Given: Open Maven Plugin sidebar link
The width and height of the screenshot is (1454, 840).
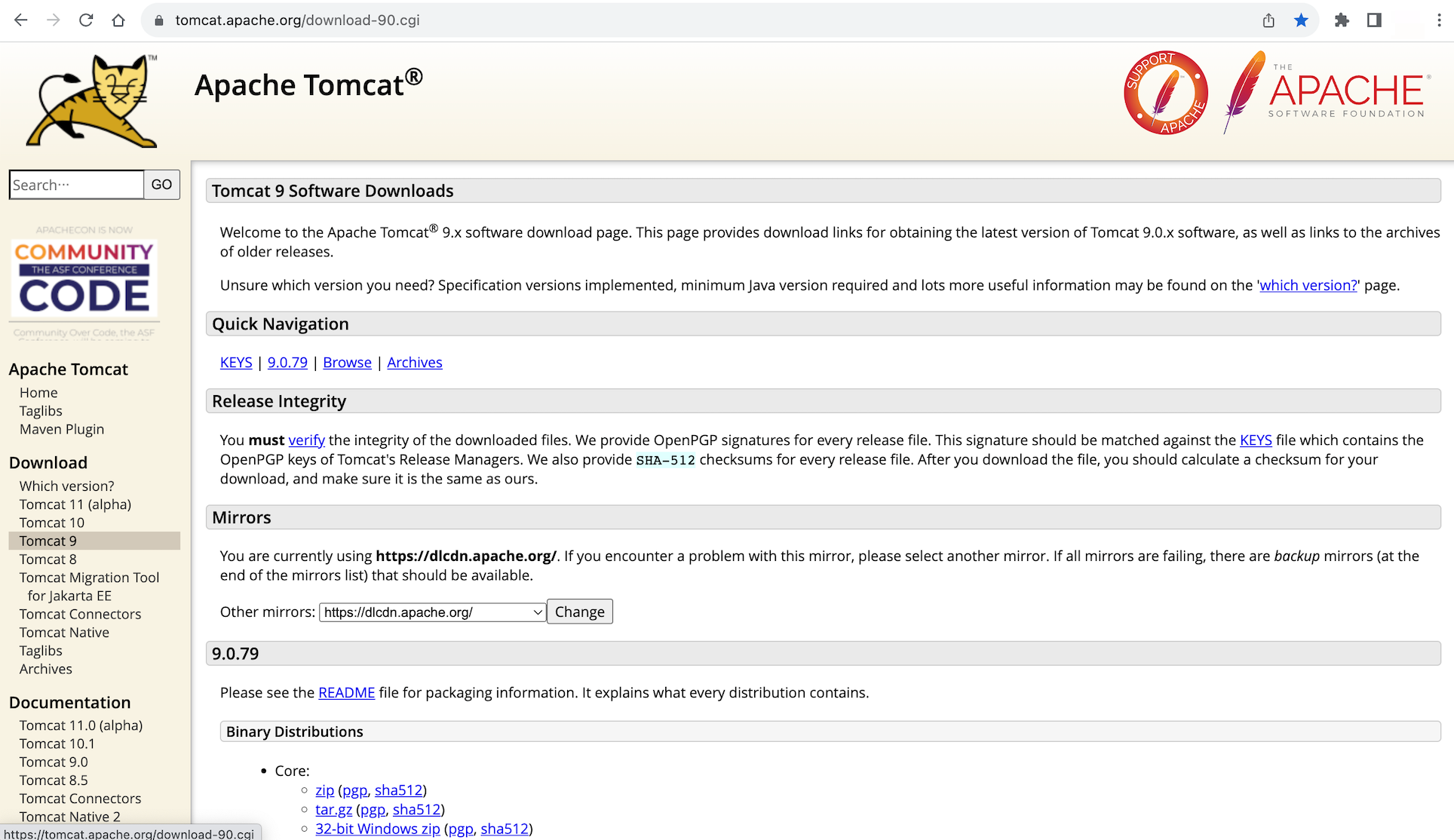Looking at the screenshot, I should [62, 429].
